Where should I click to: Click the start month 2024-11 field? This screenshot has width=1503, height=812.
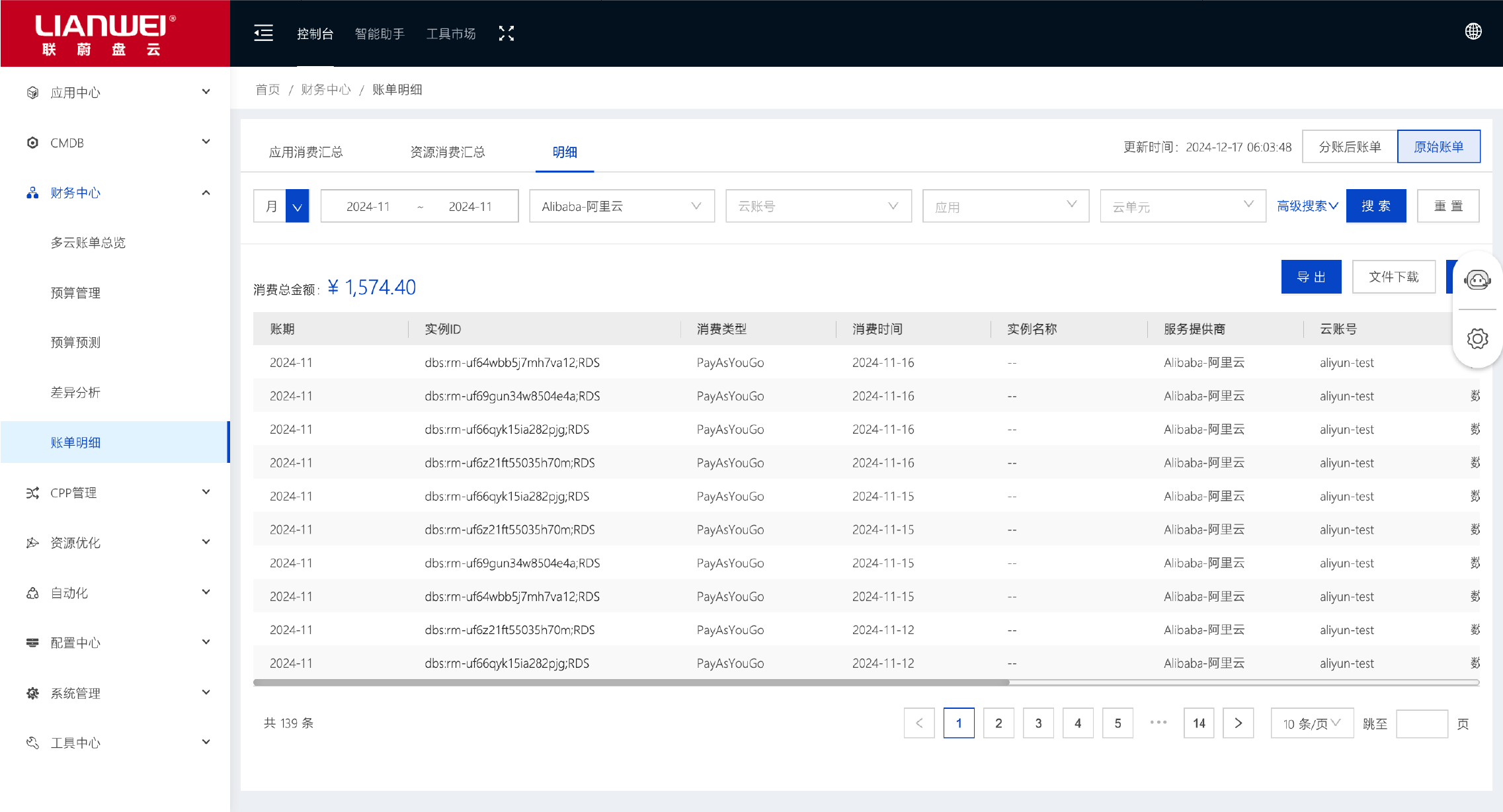coord(368,206)
